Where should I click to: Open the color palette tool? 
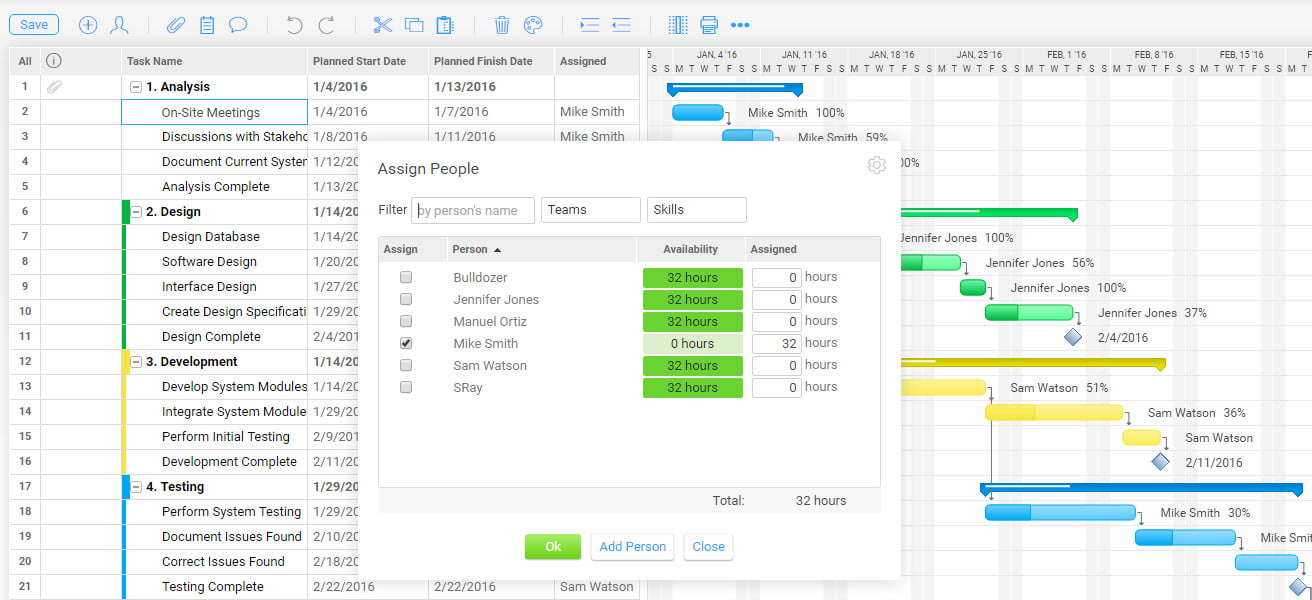tap(534, 25)
